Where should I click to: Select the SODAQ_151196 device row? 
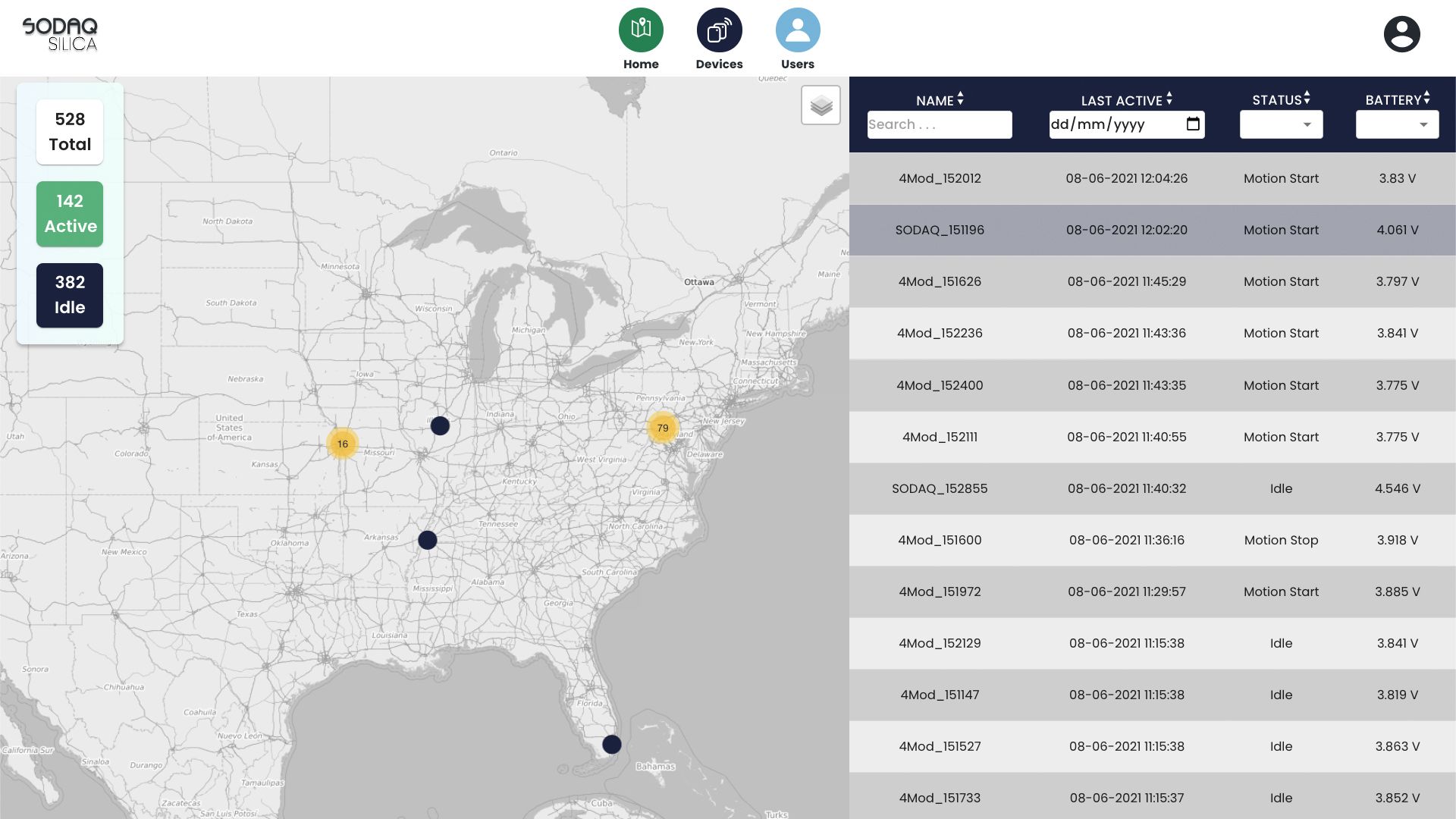click(940, 230)
